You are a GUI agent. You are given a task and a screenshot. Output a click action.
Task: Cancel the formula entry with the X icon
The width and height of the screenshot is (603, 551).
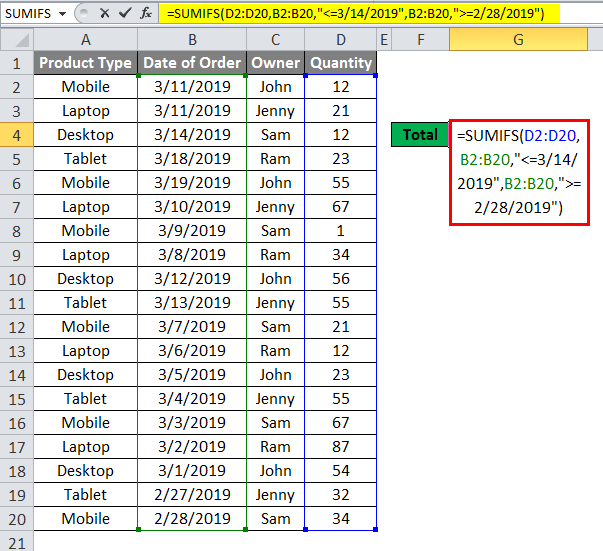[x=104, y=13]
